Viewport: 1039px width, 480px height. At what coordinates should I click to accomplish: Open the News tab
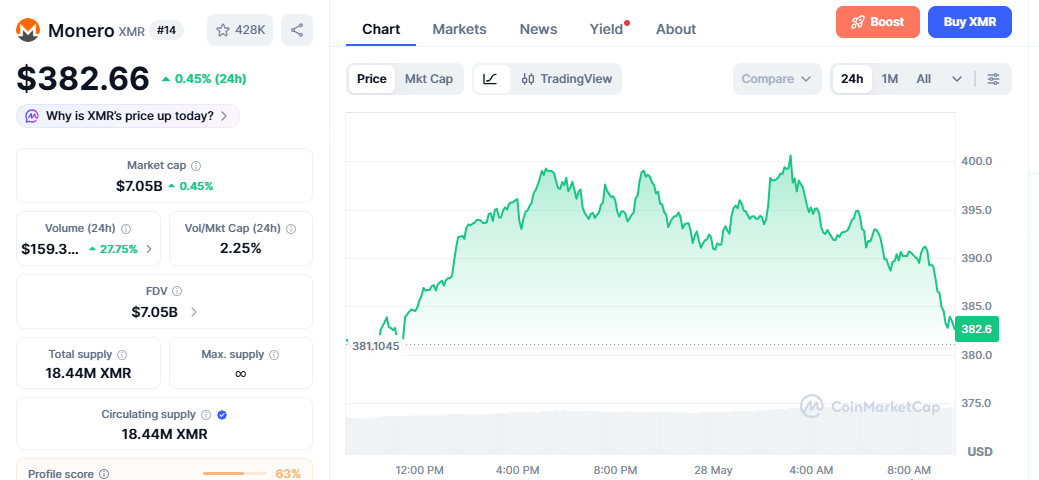click(x=538, y=29)
